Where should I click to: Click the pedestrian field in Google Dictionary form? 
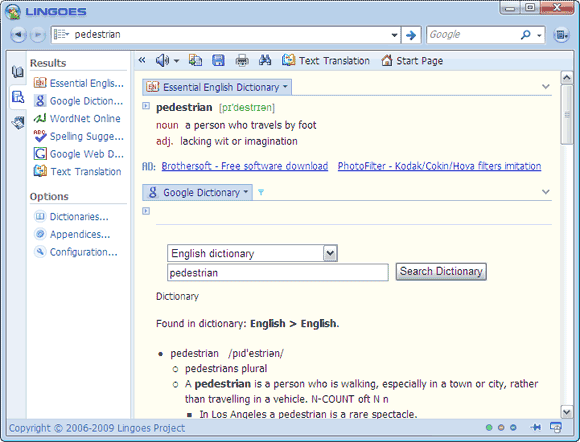click(278, 273)
